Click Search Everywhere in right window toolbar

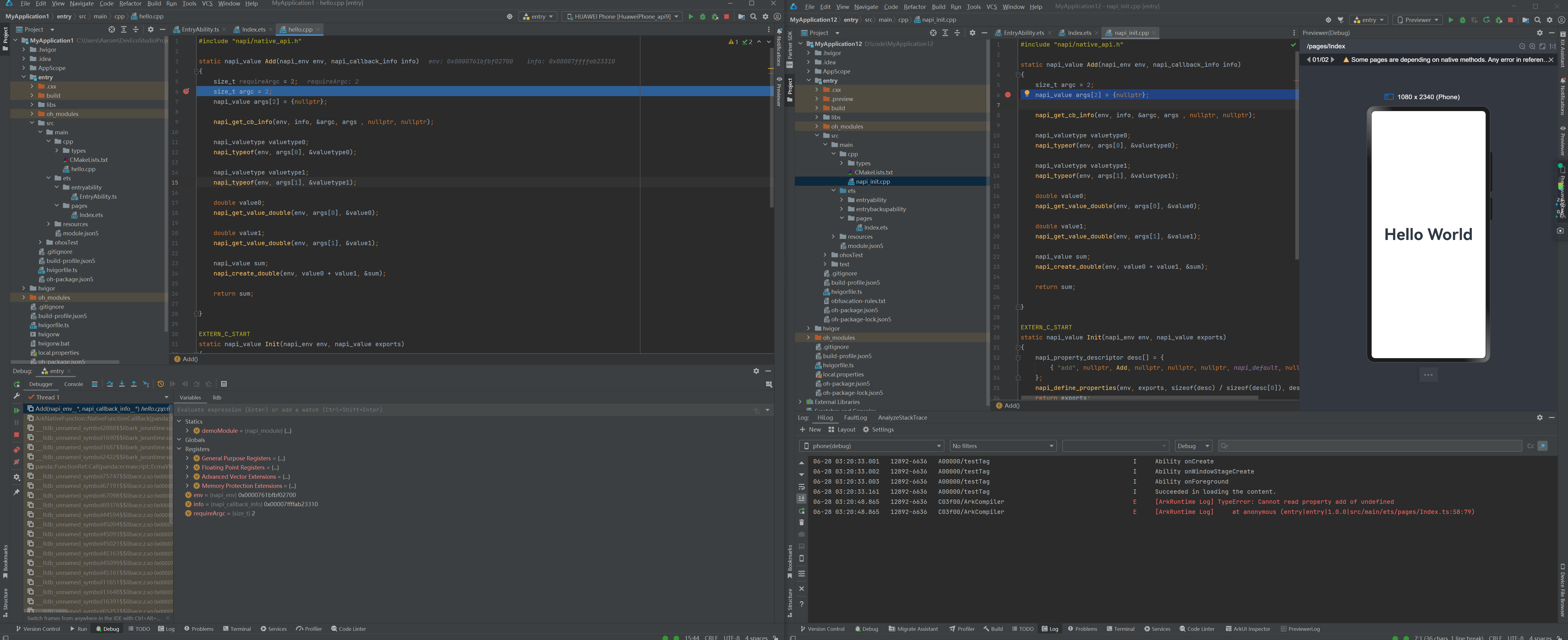click(1538, 20)
